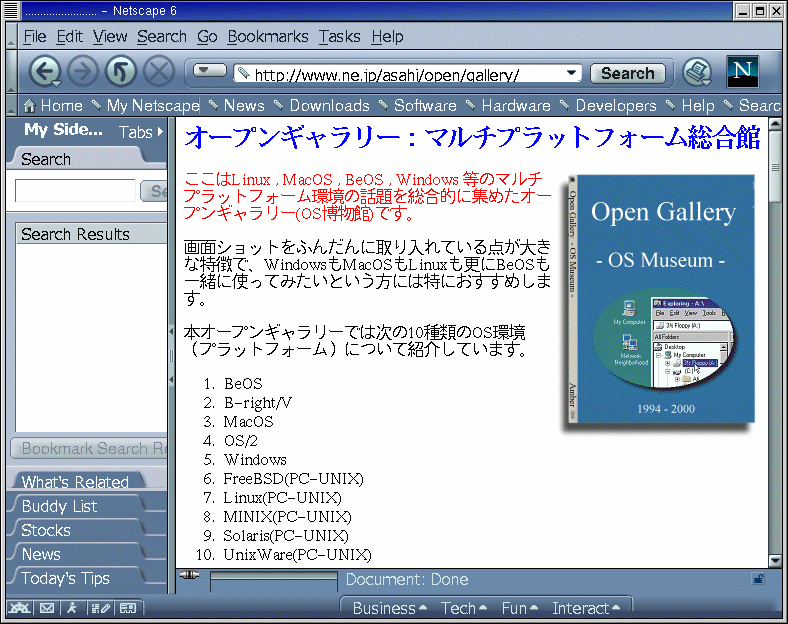Viewport: 788px width, 624px height.
Task: Click inside the sidebar search text field
Action: click(75, 190)
